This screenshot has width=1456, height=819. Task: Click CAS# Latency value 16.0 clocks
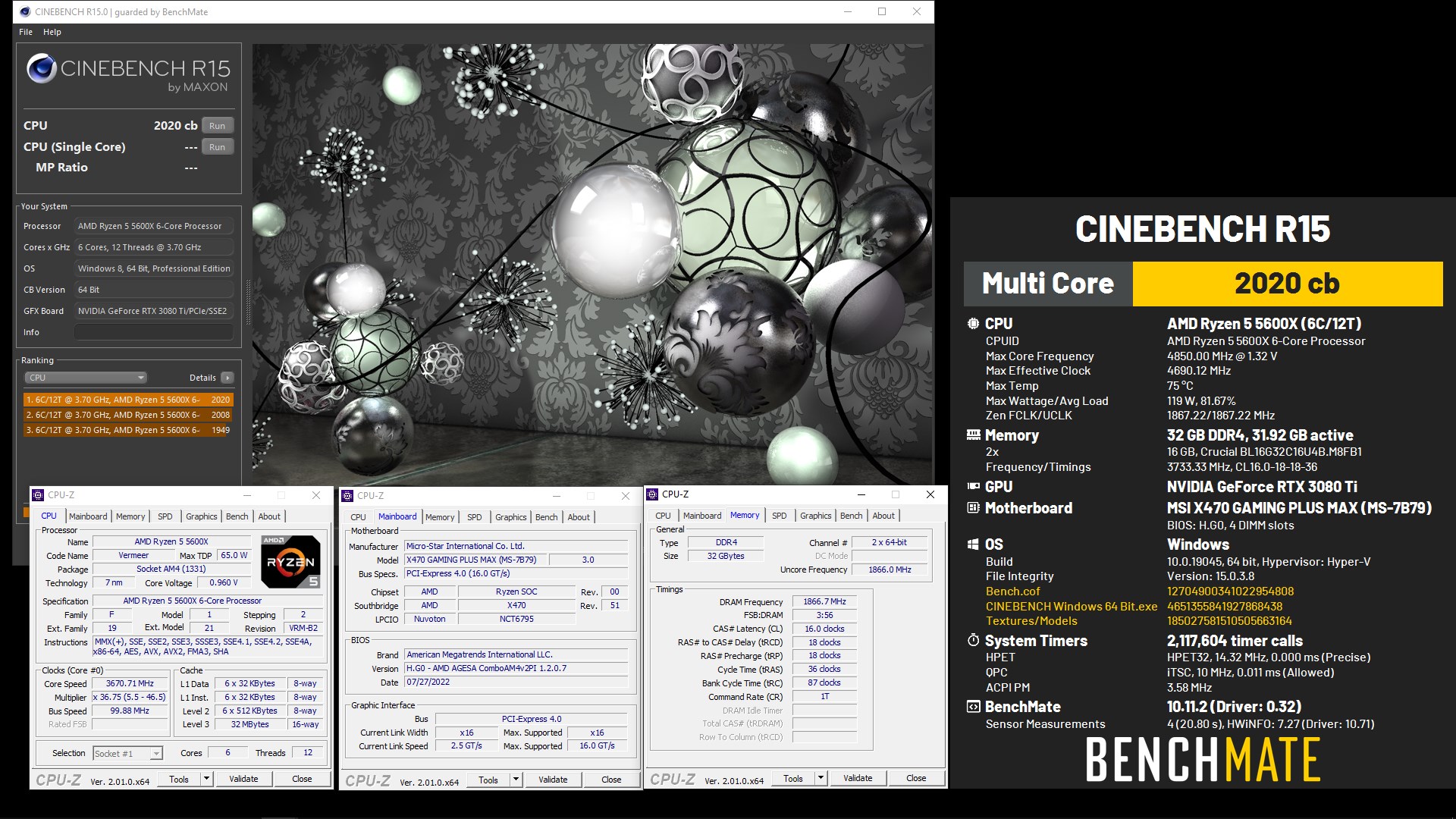(824, 629)
